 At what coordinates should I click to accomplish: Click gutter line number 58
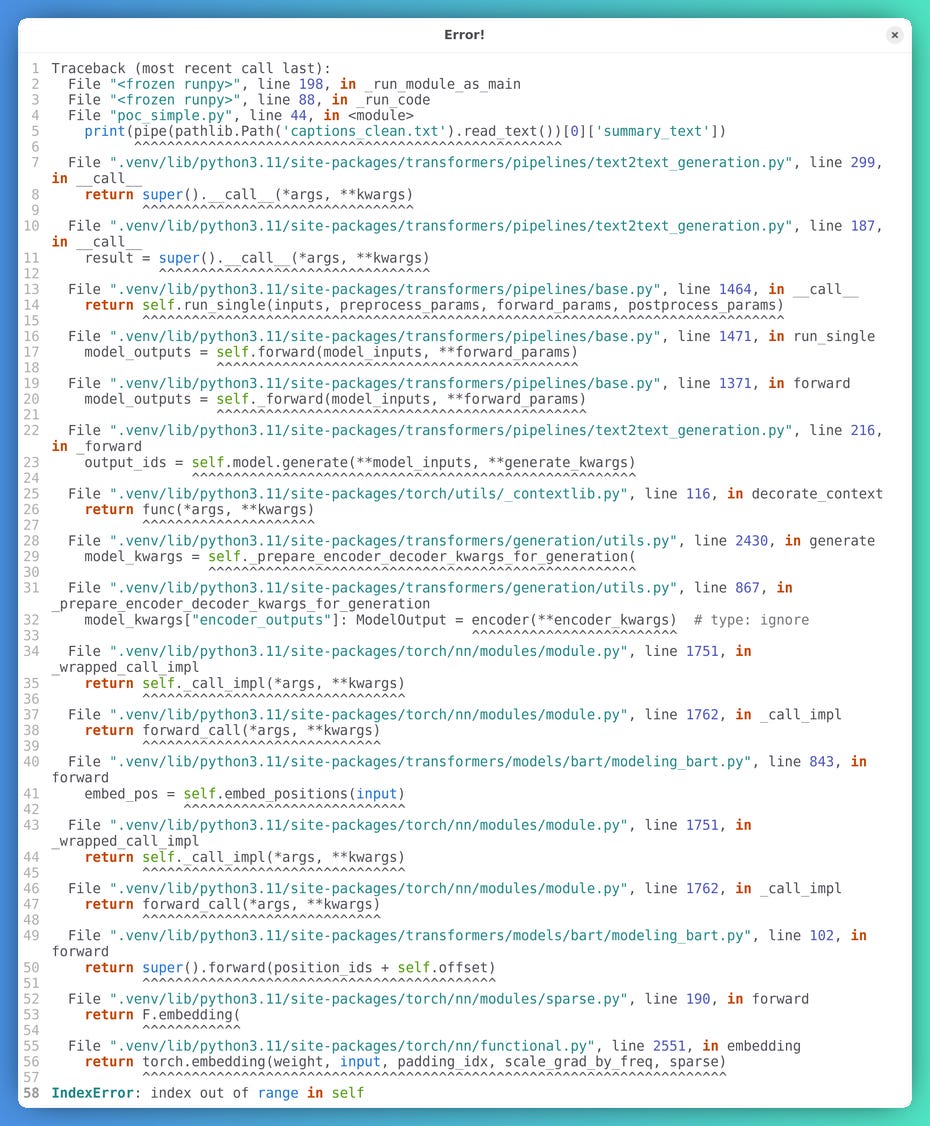[x=32, y=1093]
